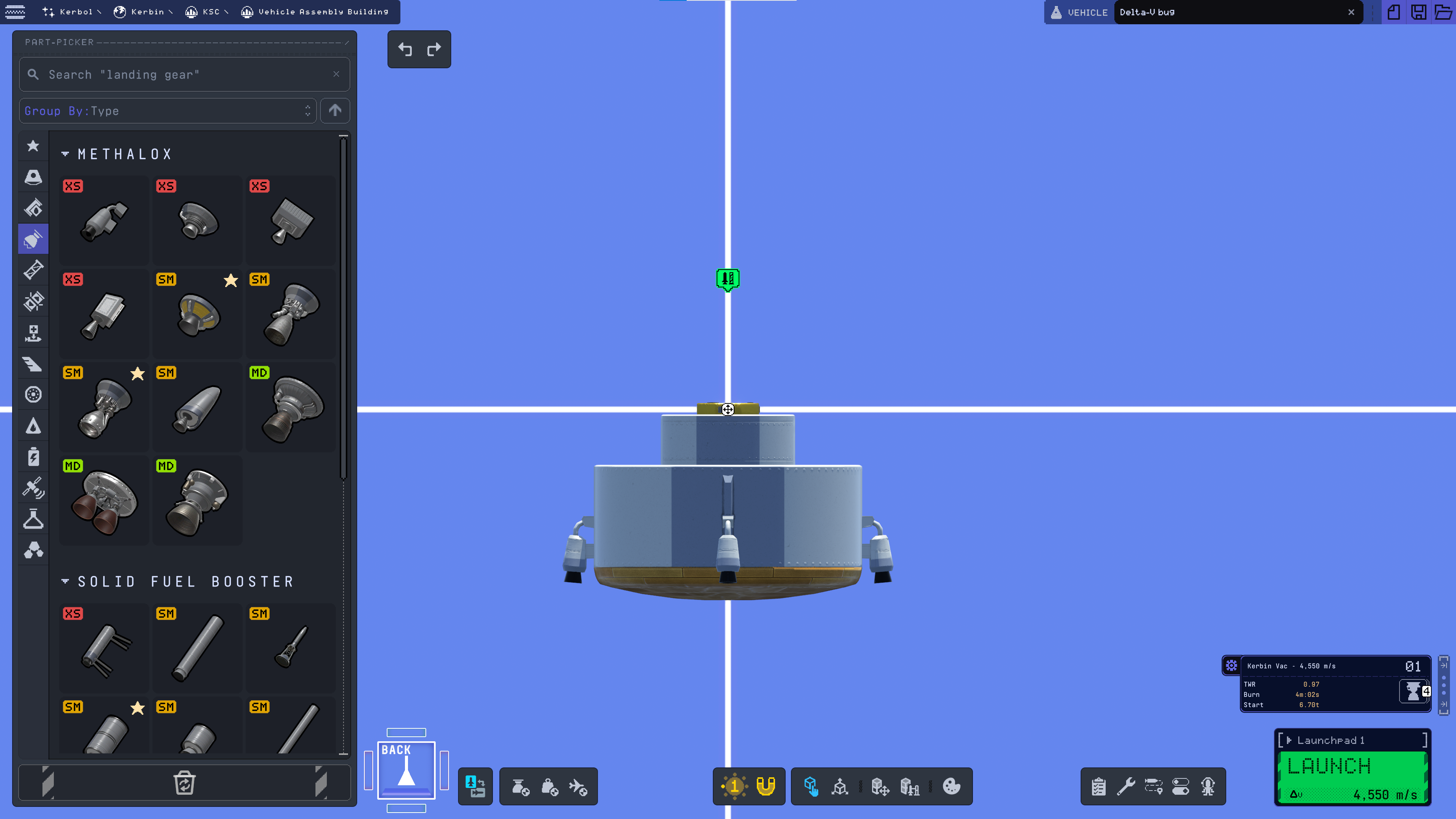The width and height of the screenshot is (1456, 819).
Task: Open the Wheels category icon
Action: 33,394
